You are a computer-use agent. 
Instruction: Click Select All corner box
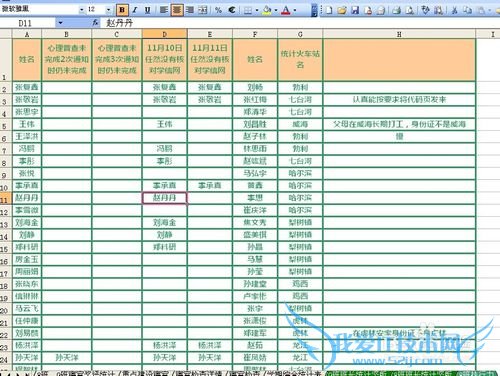click(6, 34)
